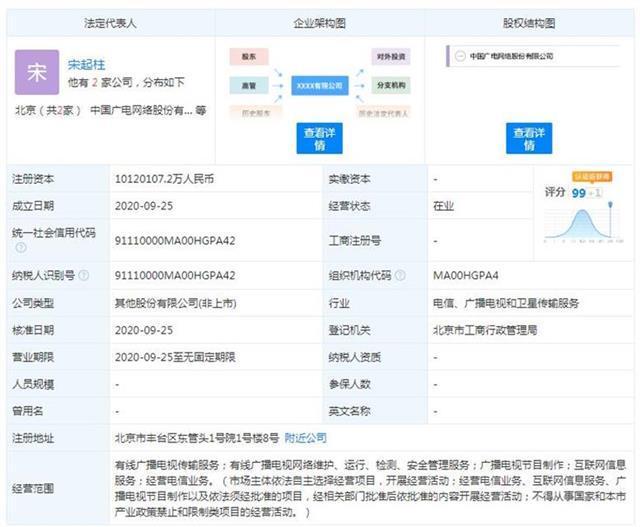Click the score value 99
The image size is (640, 527).
click(x=578, y=192)
